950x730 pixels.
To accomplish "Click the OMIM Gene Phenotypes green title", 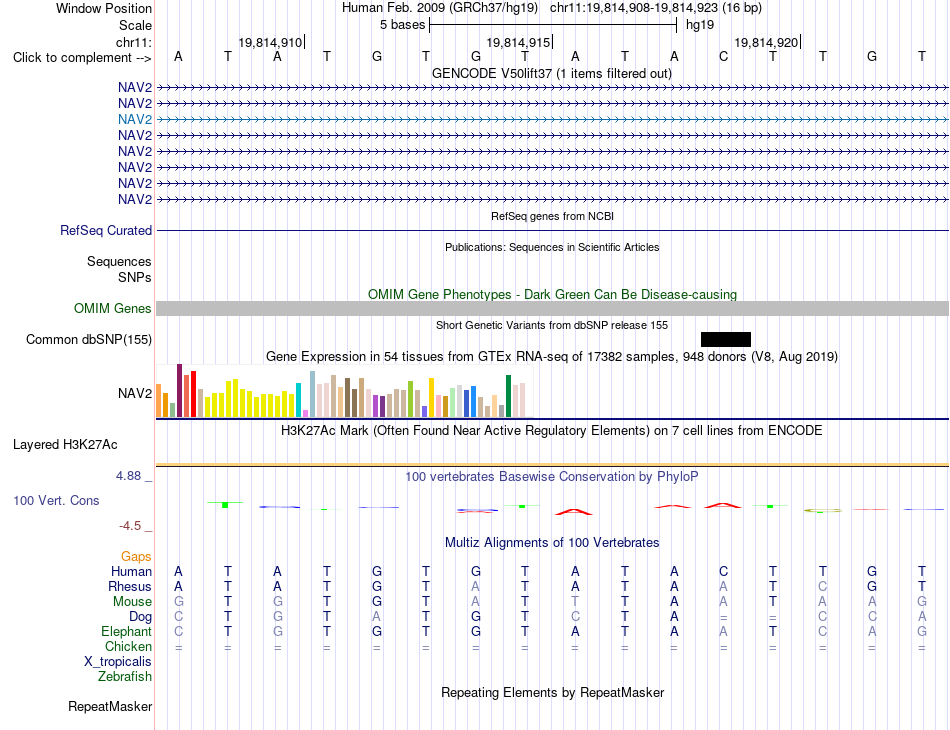I will [x=553, y=294].
